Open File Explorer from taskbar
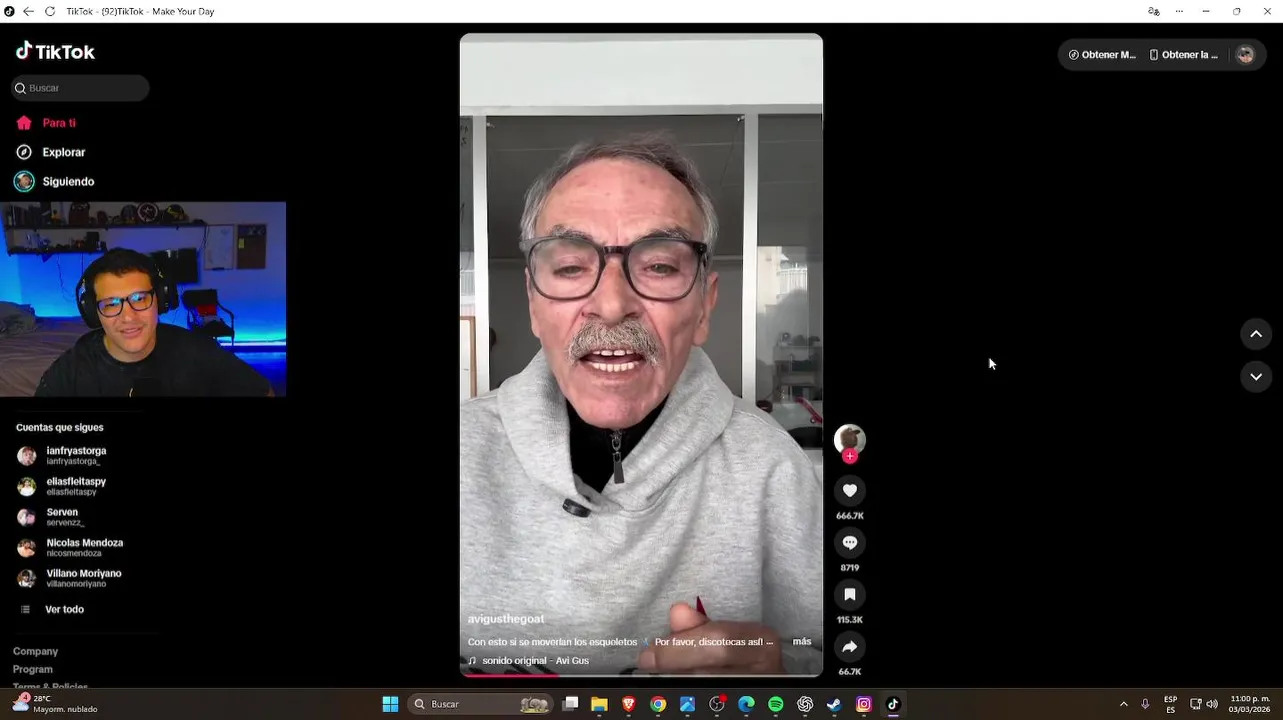This screenshot has width=1283, height=720. pos(599,704)
